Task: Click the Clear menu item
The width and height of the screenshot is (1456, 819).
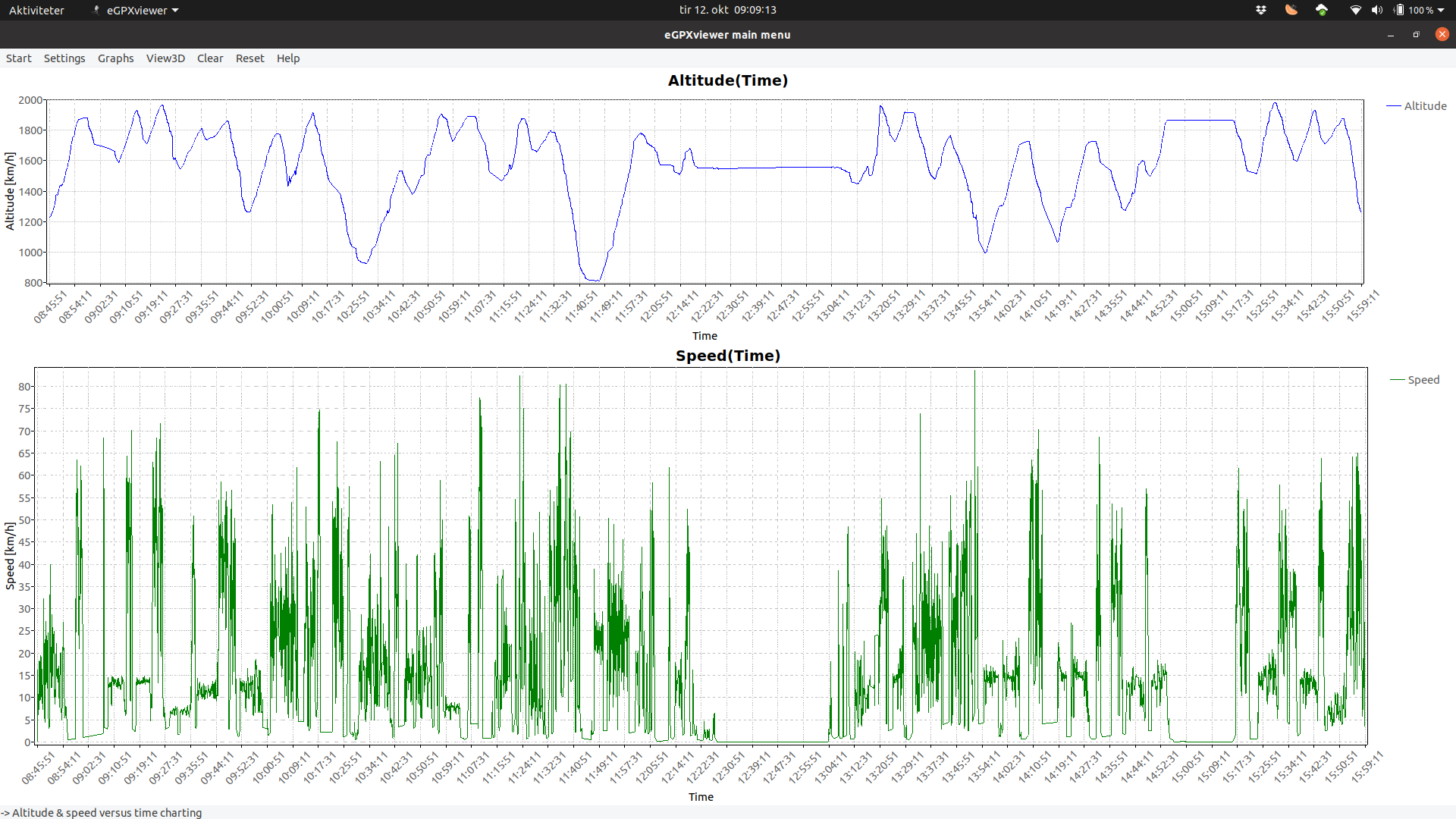Action: (x=210, y=58)
